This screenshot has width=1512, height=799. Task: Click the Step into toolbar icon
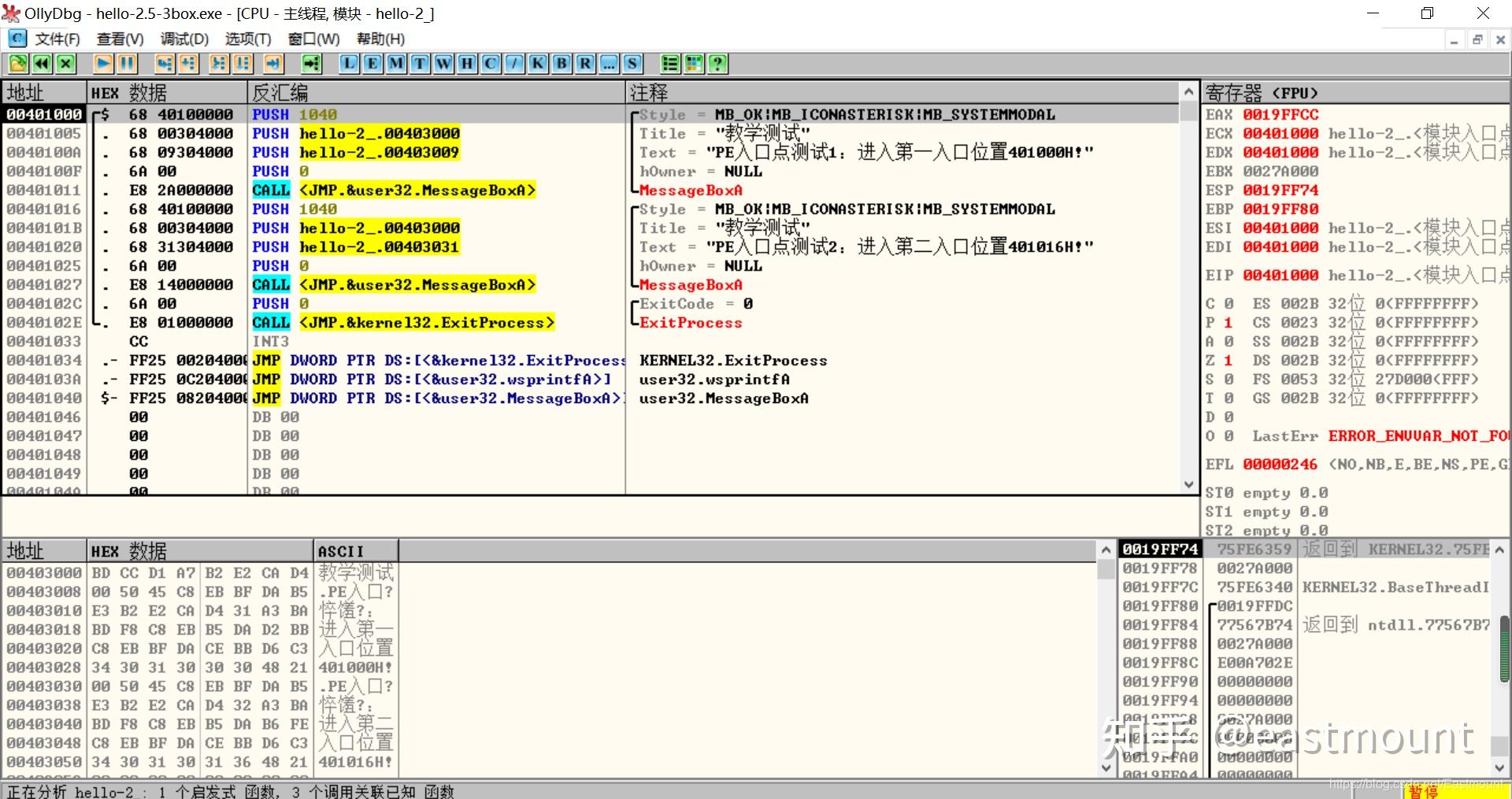(x=165, y=64)
